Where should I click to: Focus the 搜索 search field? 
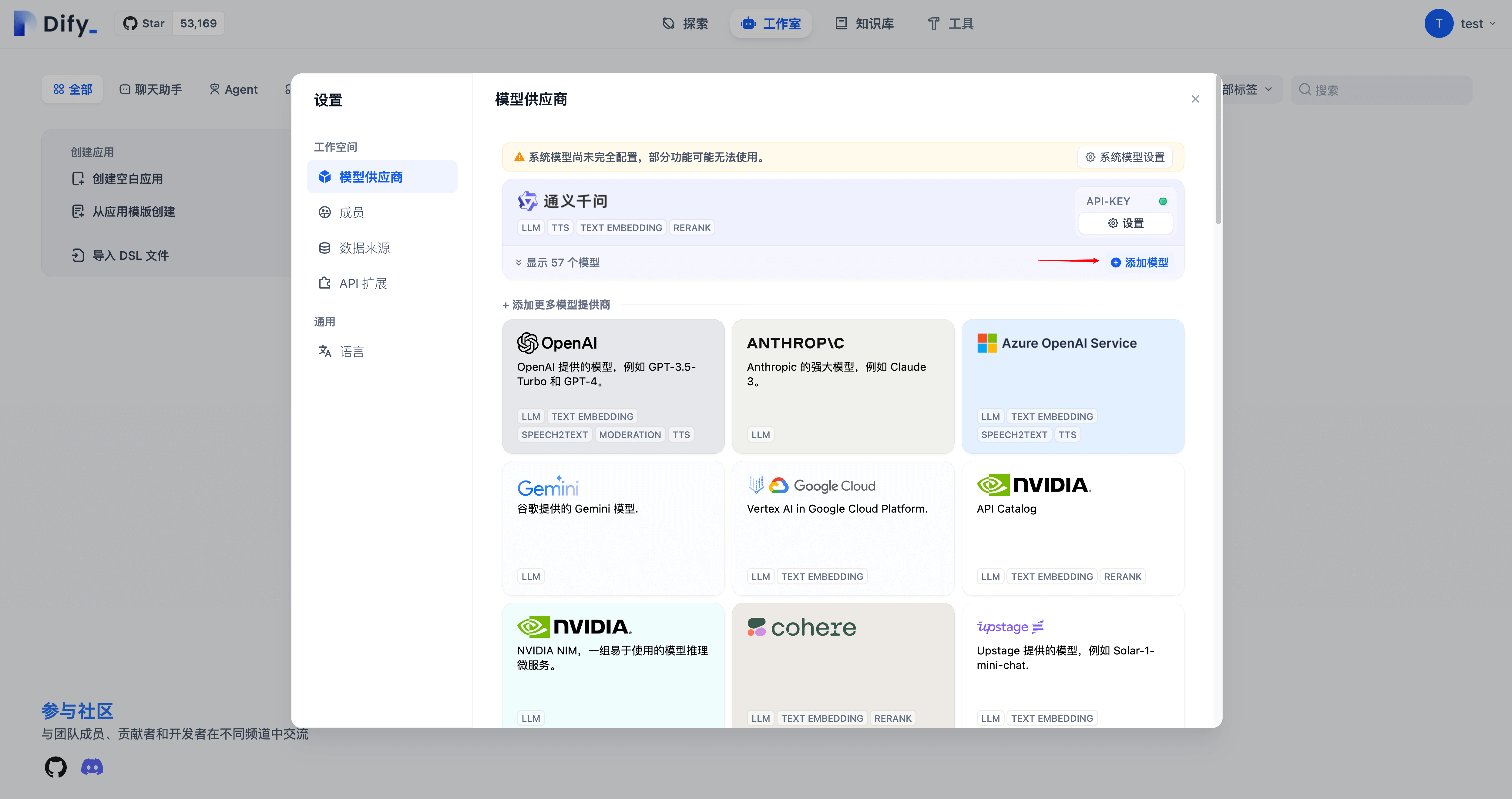[1381, 90]
